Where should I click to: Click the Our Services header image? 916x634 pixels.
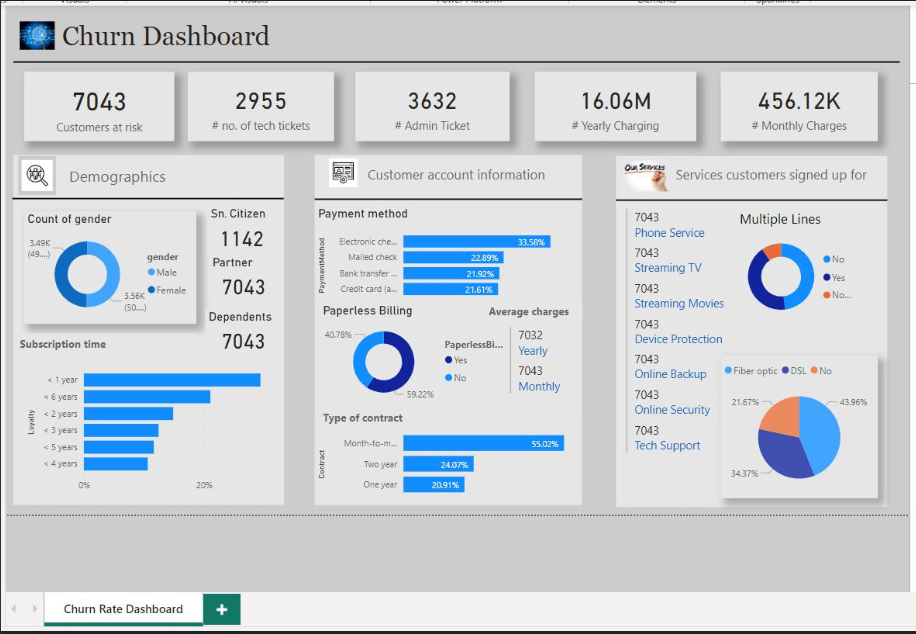tap(645, 174)
